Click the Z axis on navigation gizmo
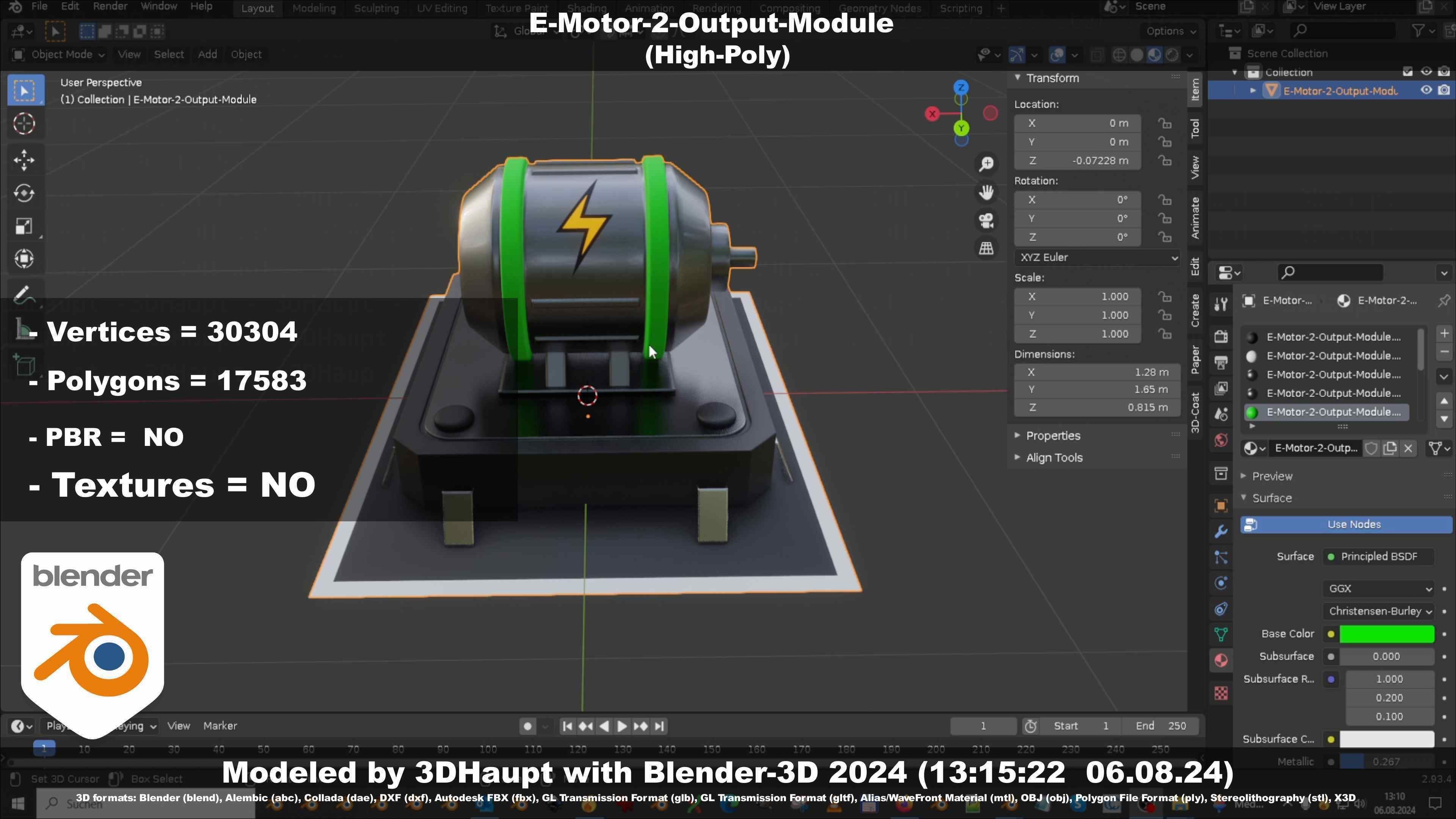Image resolution: width=1456 pixels, height=819 pixels. 961,88
